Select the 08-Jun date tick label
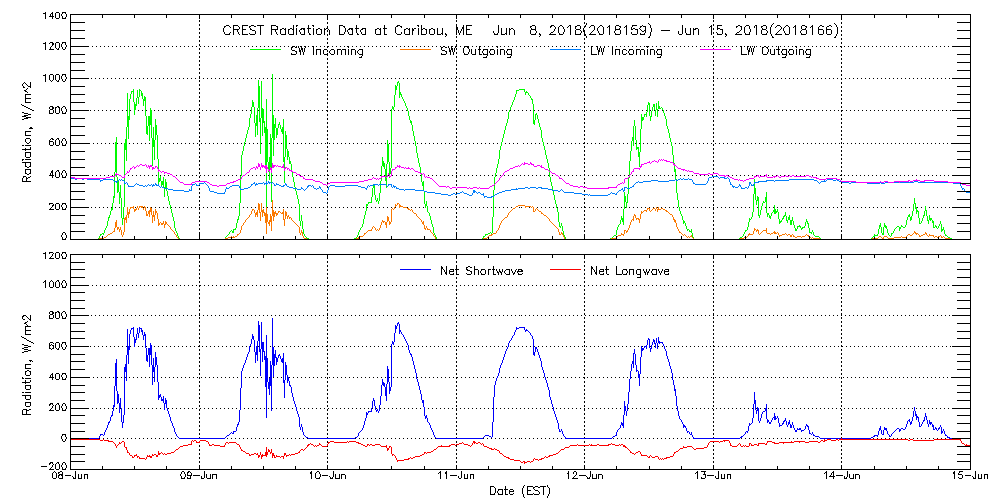The height and width of the screenshot is (500, 1000). 71,477
